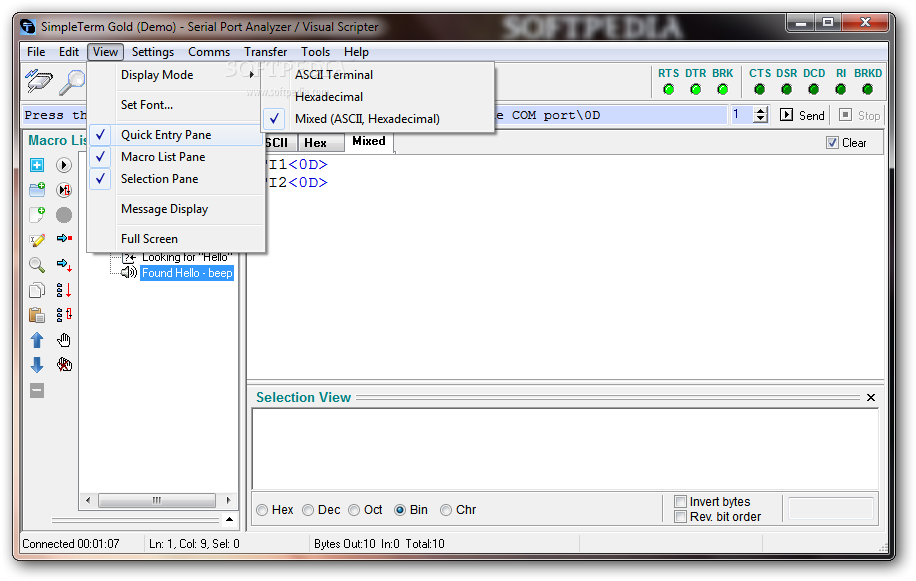Open the Edit menu
Screen dimensions: 916x581
point(69,52)
